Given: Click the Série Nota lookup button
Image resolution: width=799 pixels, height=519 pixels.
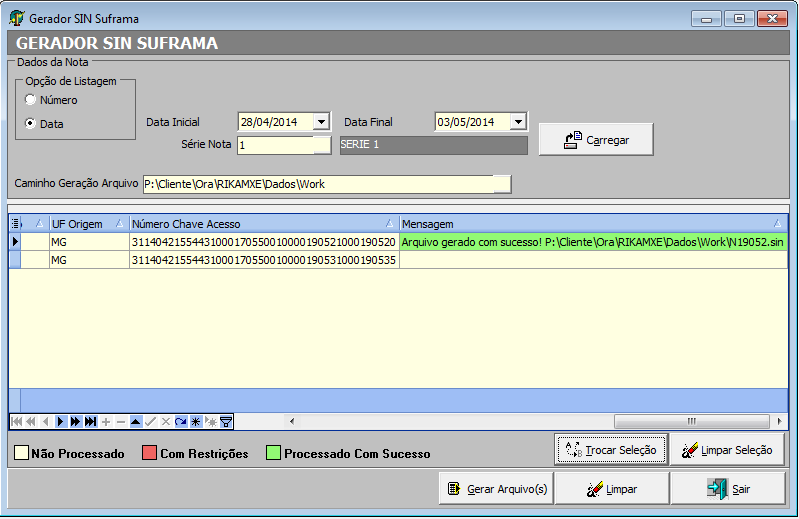Looking at the screenshot, I should coord(321,145).
